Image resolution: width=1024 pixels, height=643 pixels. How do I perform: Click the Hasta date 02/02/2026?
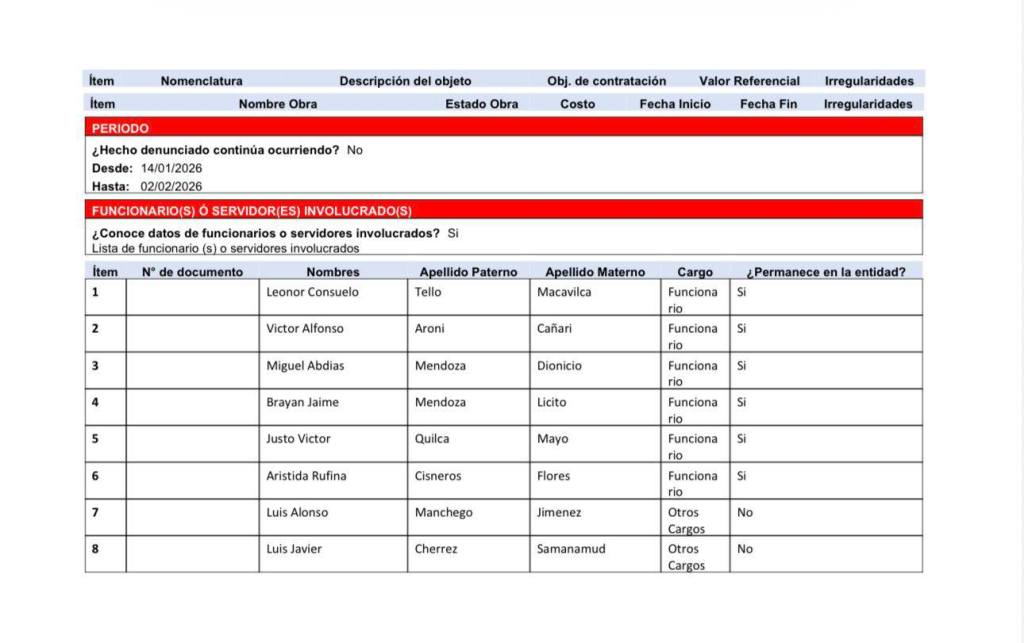pyautogui.click(x=171, y=186)
